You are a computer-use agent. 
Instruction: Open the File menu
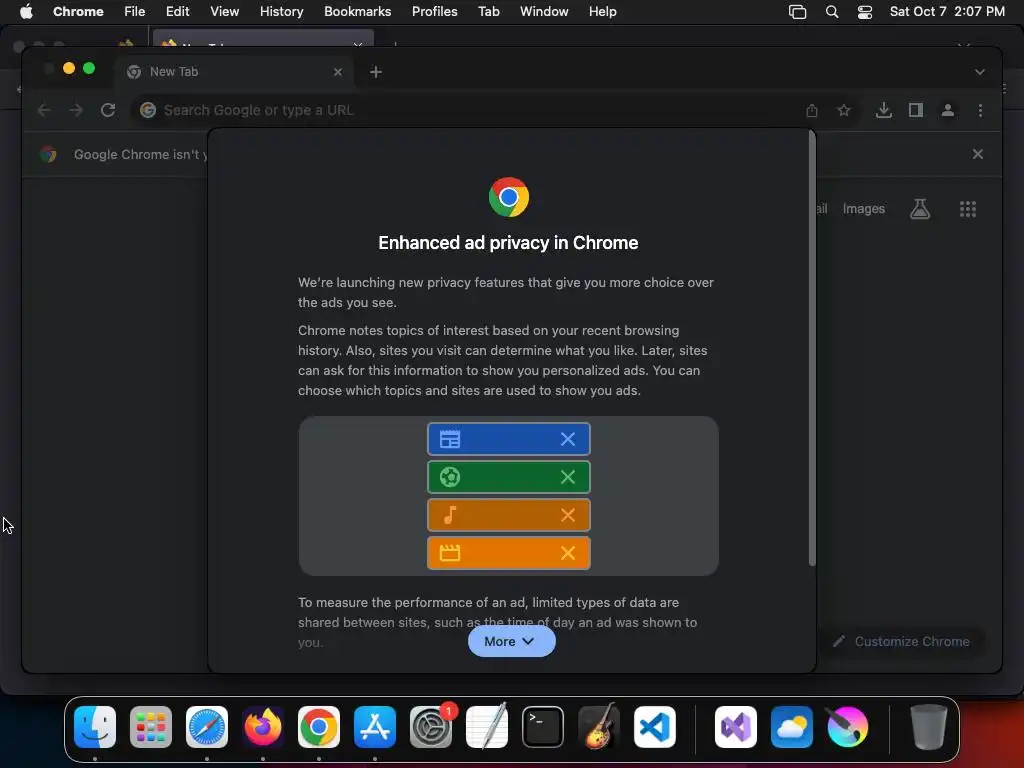[135, 12]
